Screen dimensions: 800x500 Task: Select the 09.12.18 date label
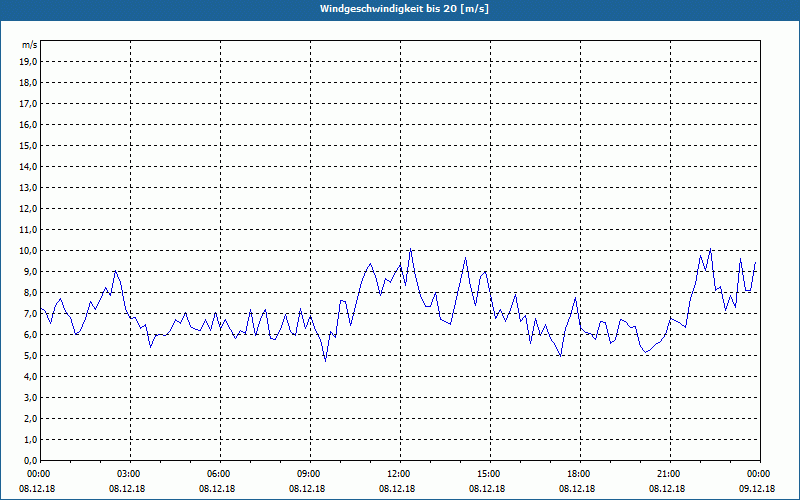pyautogui.click(x=757, y=488)
